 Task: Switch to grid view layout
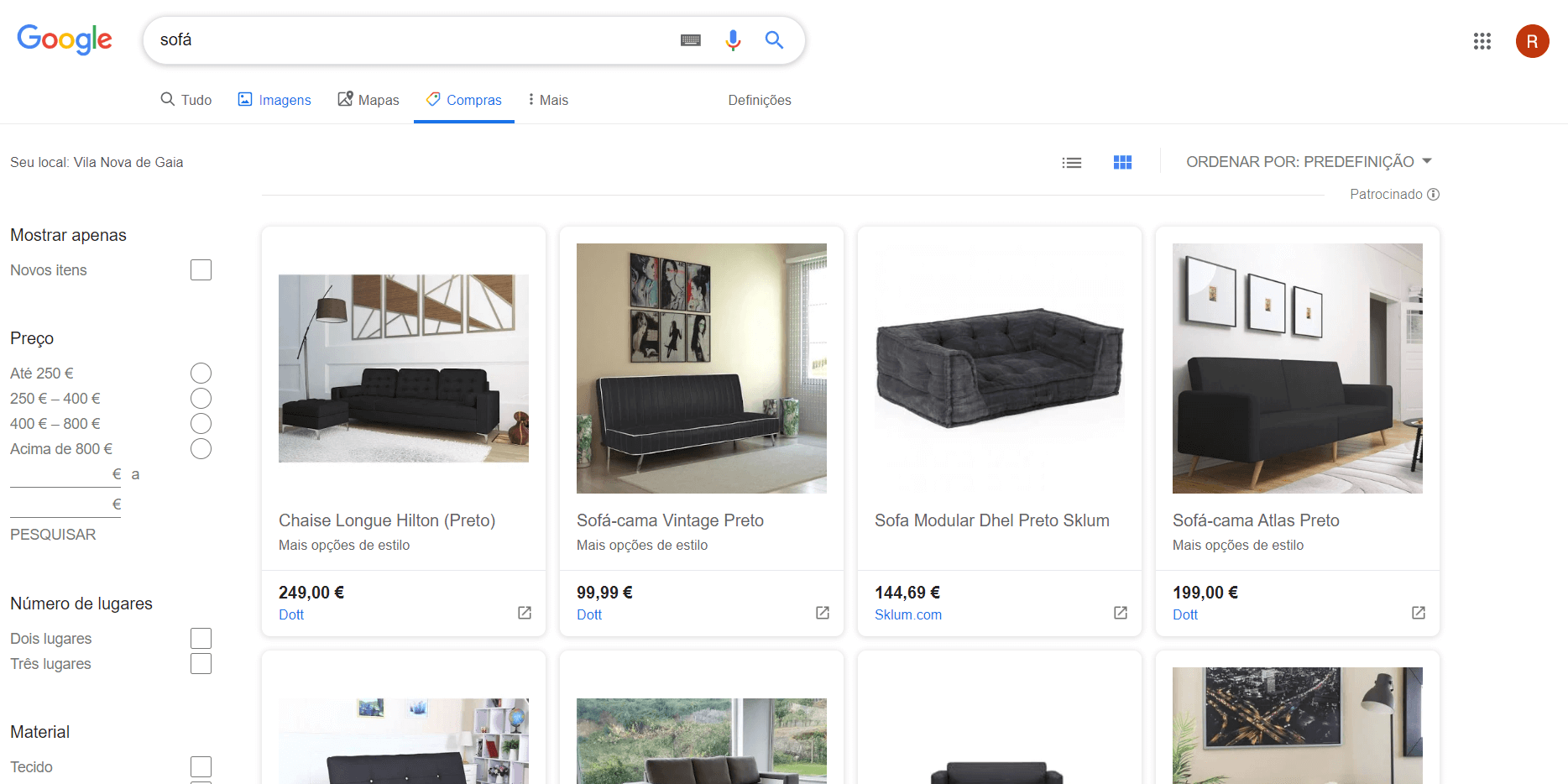coord(1122,163)
